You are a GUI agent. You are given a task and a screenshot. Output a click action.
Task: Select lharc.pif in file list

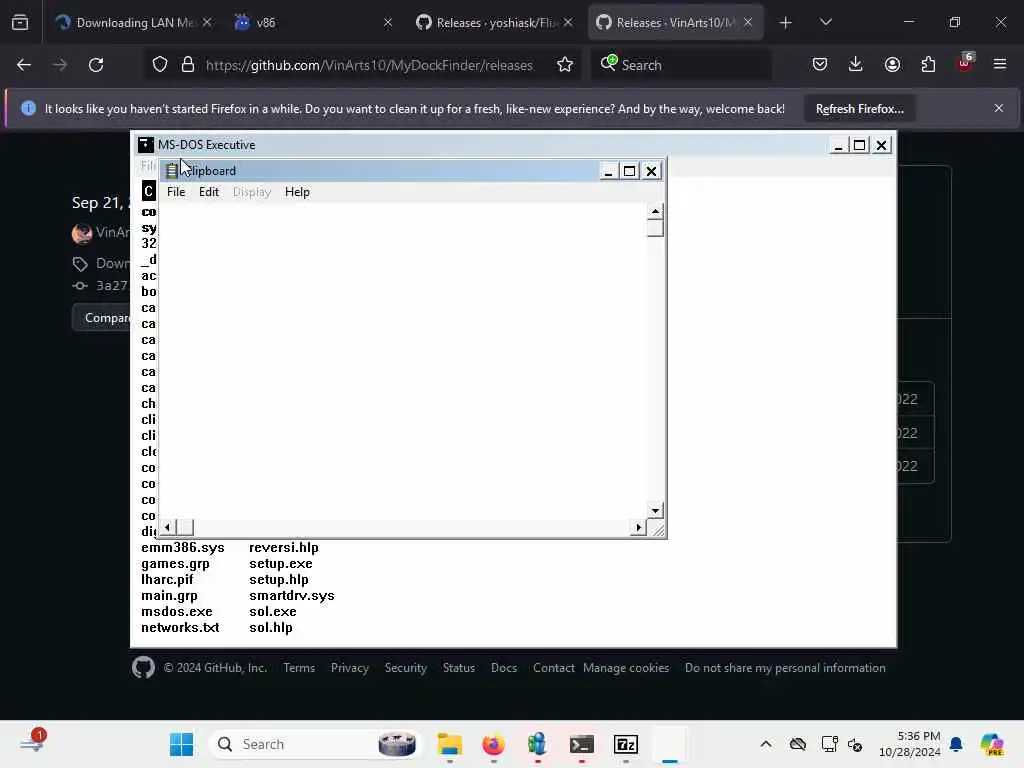coord(167,580)
